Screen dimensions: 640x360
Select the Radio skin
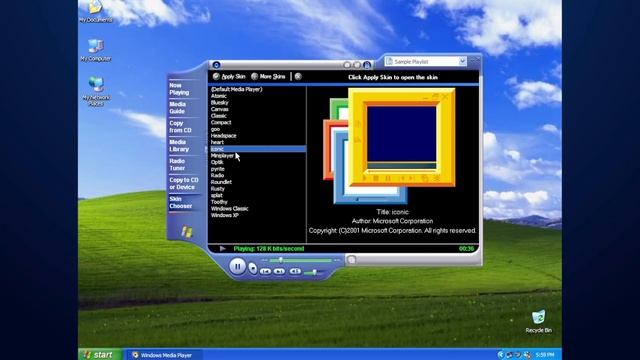pyautogui.click(x=218, y=175)
